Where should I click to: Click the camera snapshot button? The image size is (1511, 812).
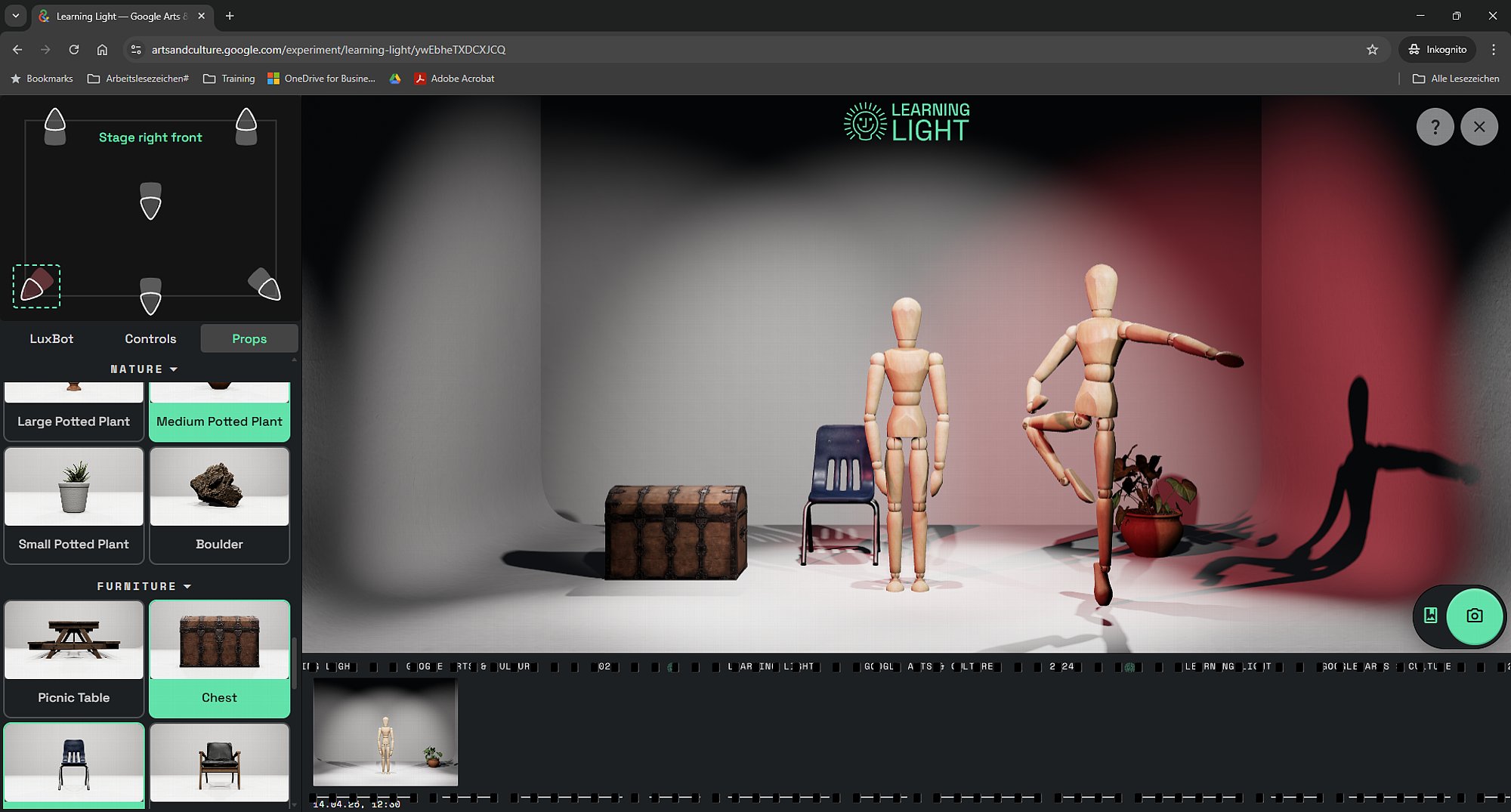pyautogui.click(x=1474, y=616)
